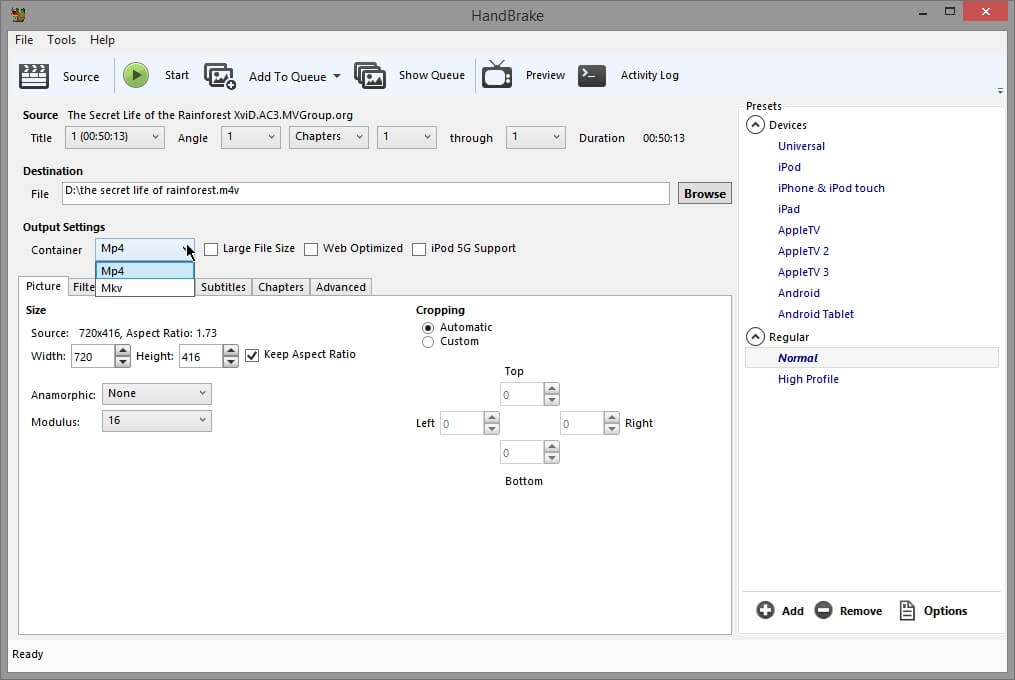Open the Title dropdown
Viewport: 1015px width, 680px height.
pyautogui.click(x=115, y=137)
